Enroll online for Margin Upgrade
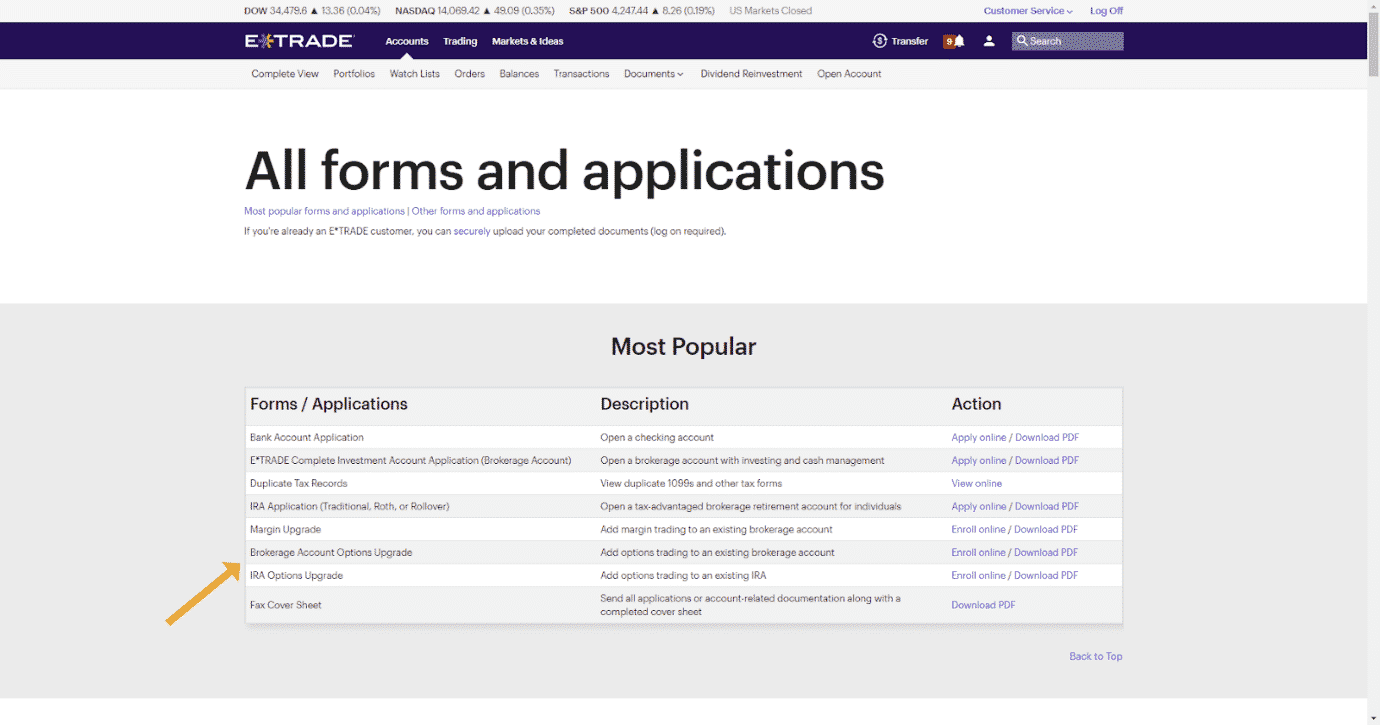The height and width of the screenshot is (725, 1380). (978, 530)
